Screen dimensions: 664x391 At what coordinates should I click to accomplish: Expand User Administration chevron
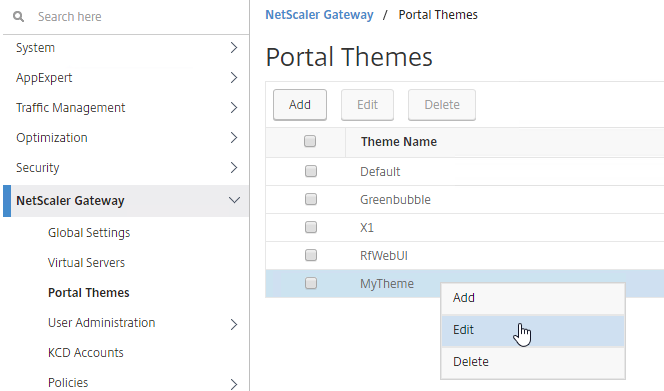(234, 324)
